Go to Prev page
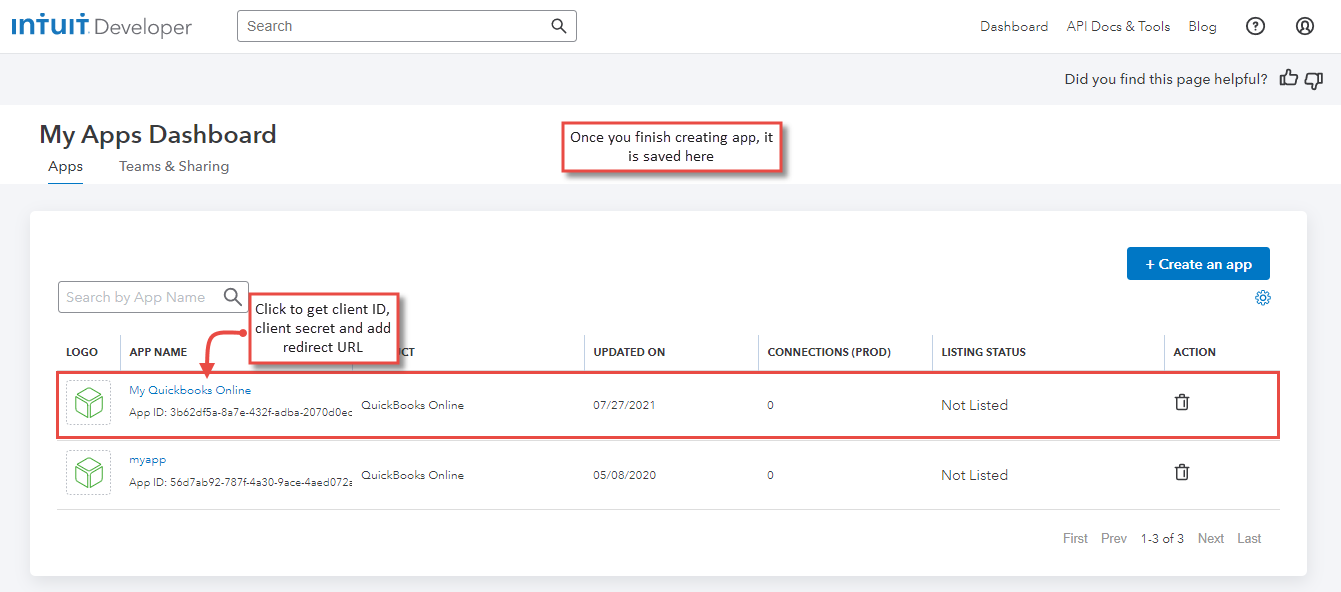 coord(1114,538)
